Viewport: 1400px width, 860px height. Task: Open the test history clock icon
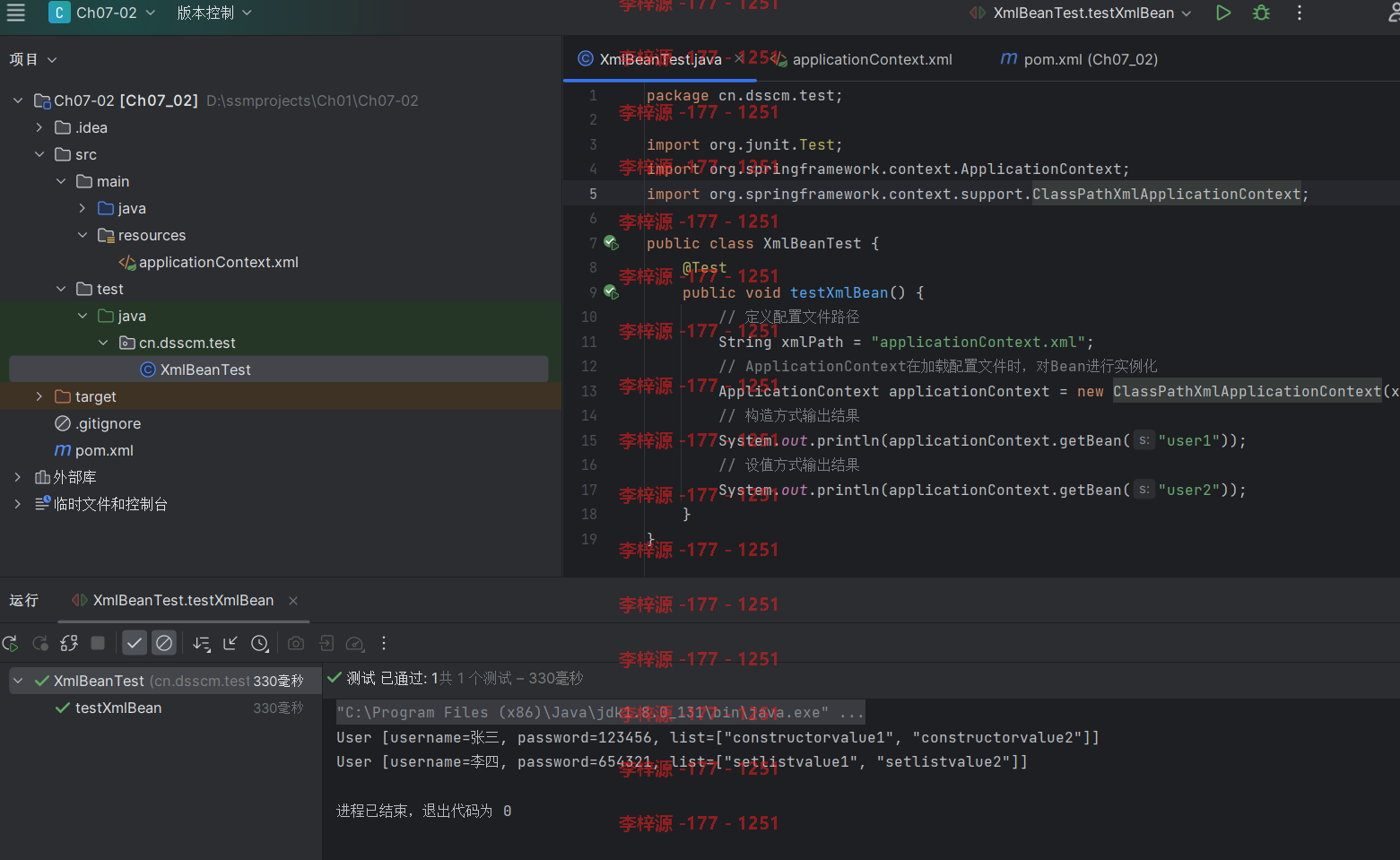(260, 643)
